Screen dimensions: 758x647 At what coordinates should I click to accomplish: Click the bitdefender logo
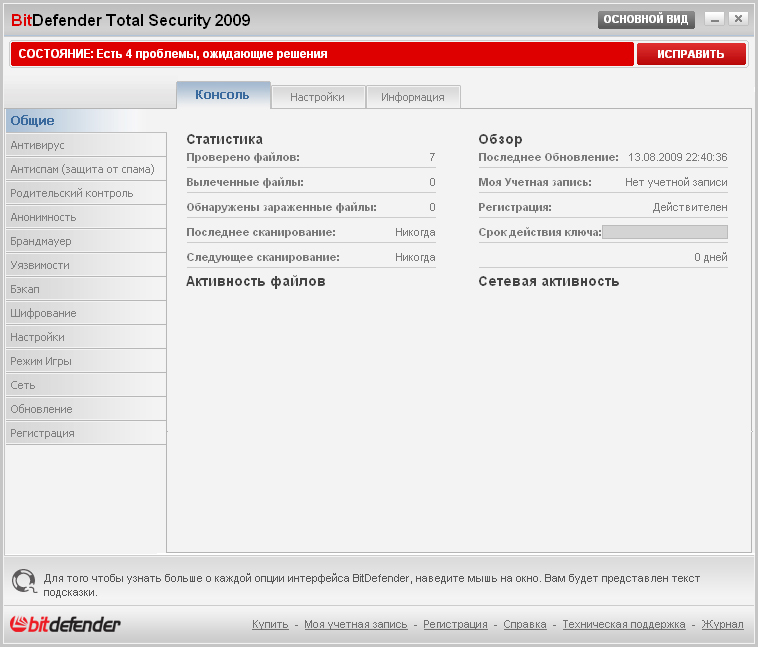tap(65, 624)
